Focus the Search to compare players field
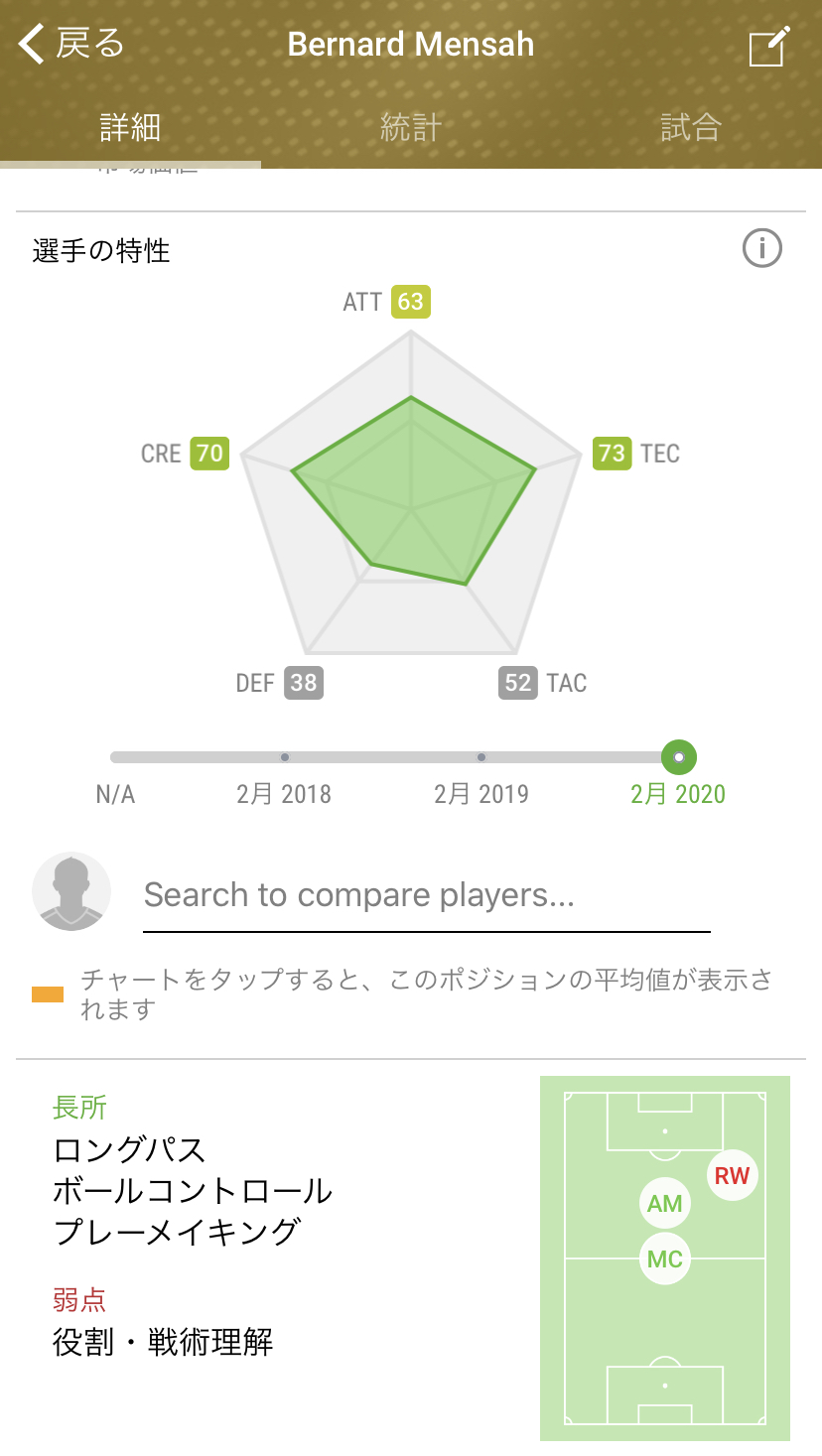 (427, 896)
